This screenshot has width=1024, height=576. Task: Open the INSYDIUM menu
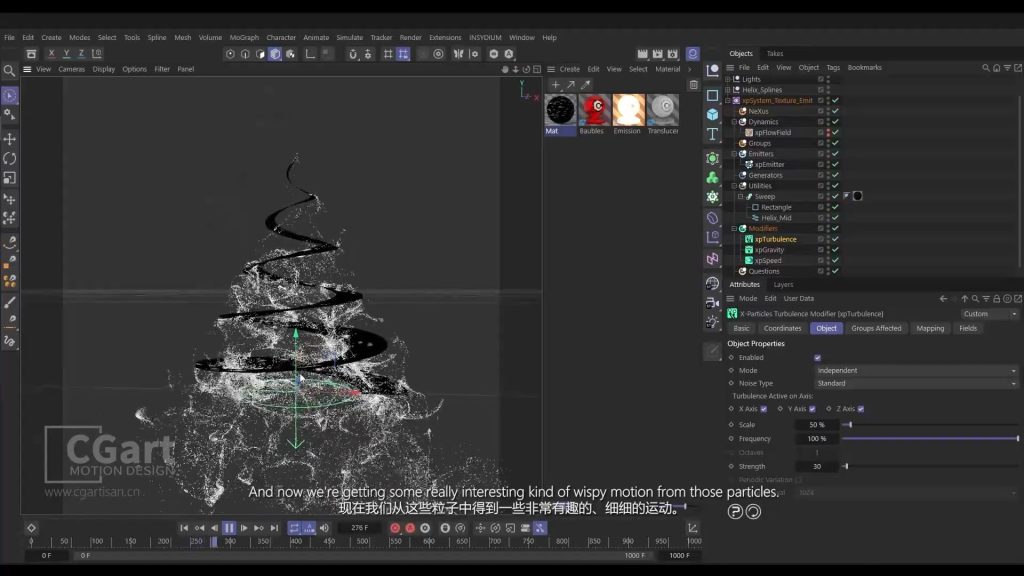coord(485,37)
